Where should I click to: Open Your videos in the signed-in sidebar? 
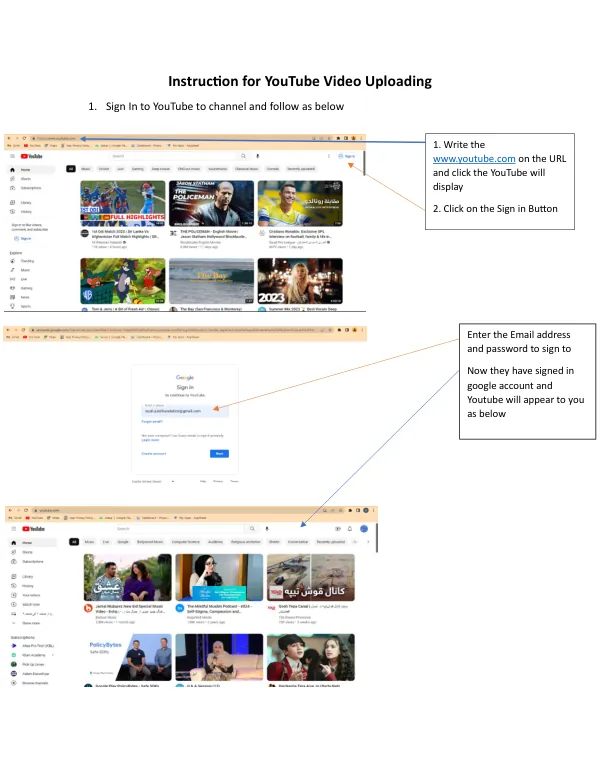tap(26, 595)
